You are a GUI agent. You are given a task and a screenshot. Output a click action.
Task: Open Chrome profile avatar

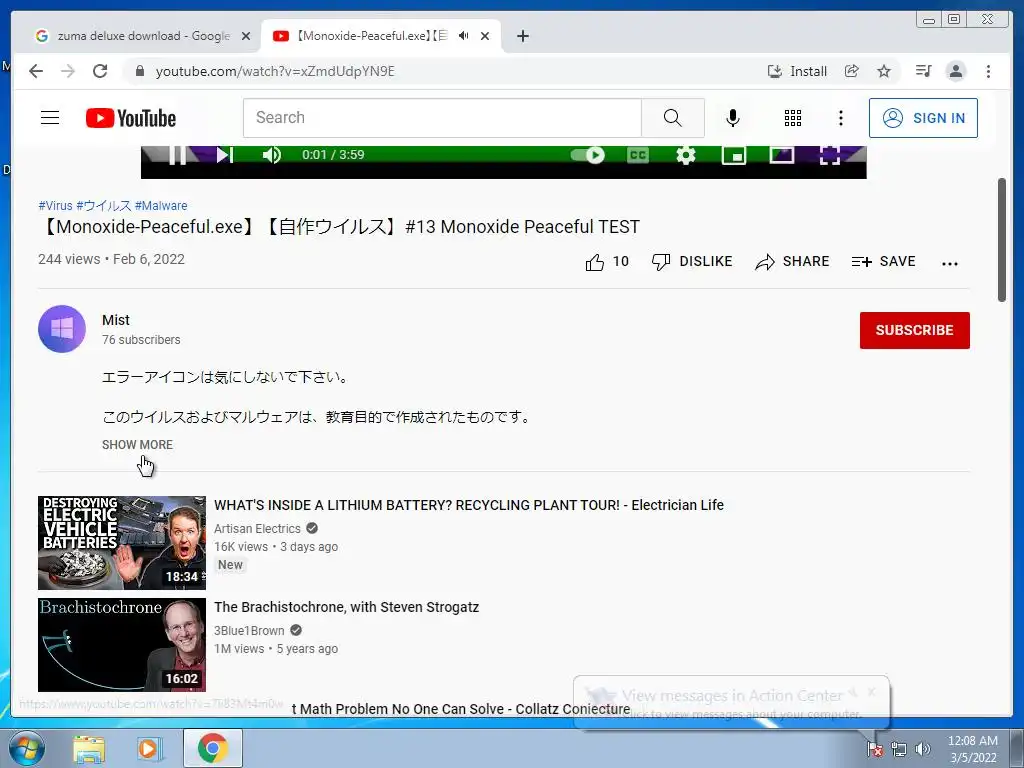pos(955,71)
